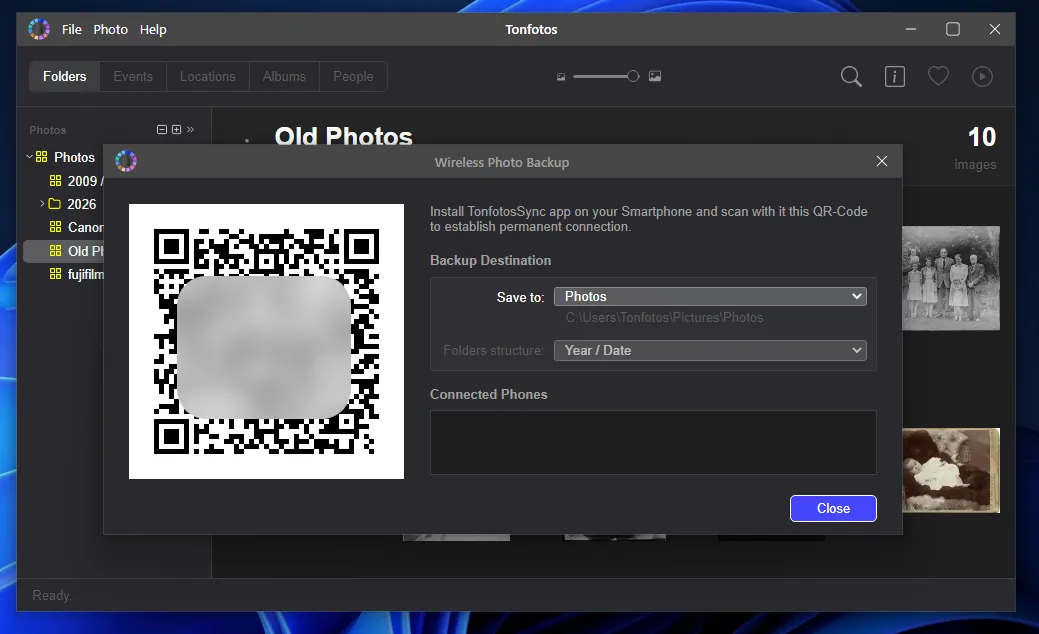Collapse all folders with the minus icon
This screenshot has height=634, width=1039.
tap(162, 129)
